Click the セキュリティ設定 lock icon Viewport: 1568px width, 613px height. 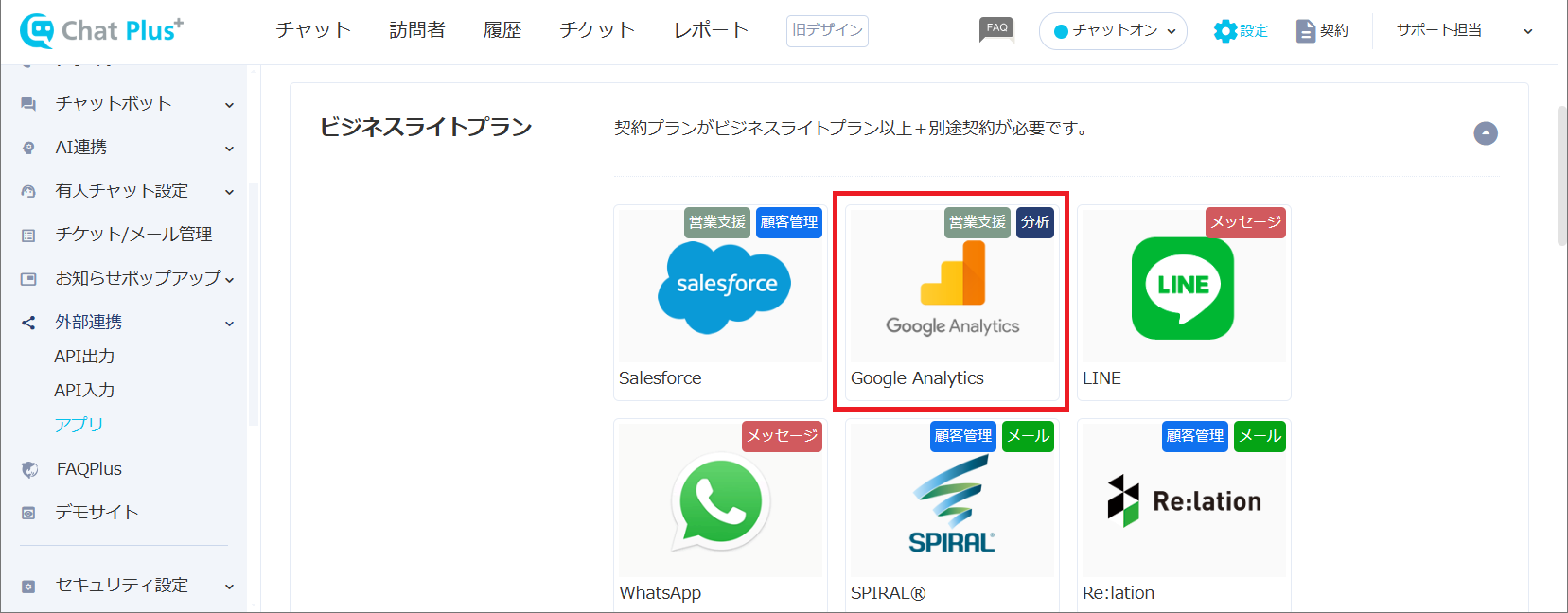(28, 587)
